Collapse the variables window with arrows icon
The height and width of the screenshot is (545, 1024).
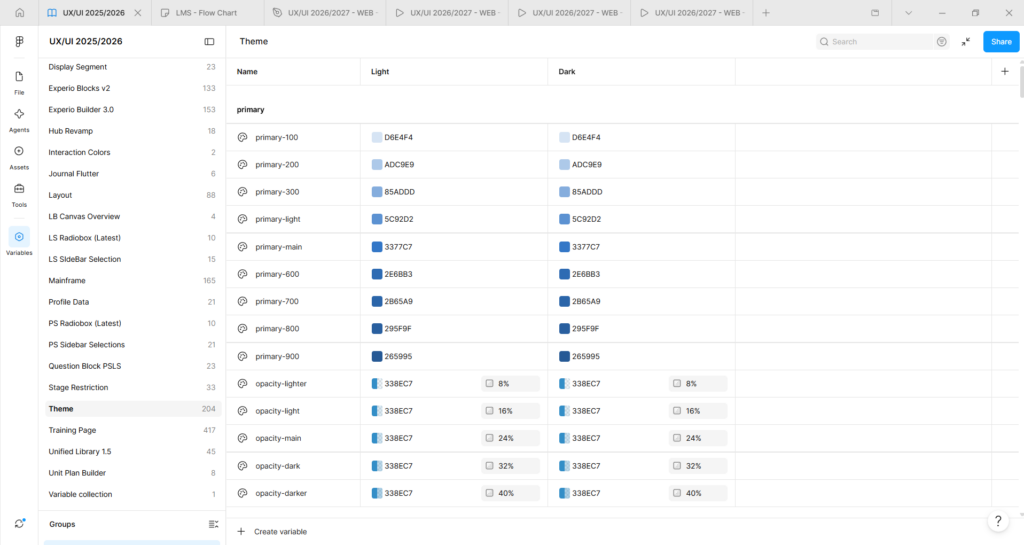pyautogui.click(x=966, y=42)
